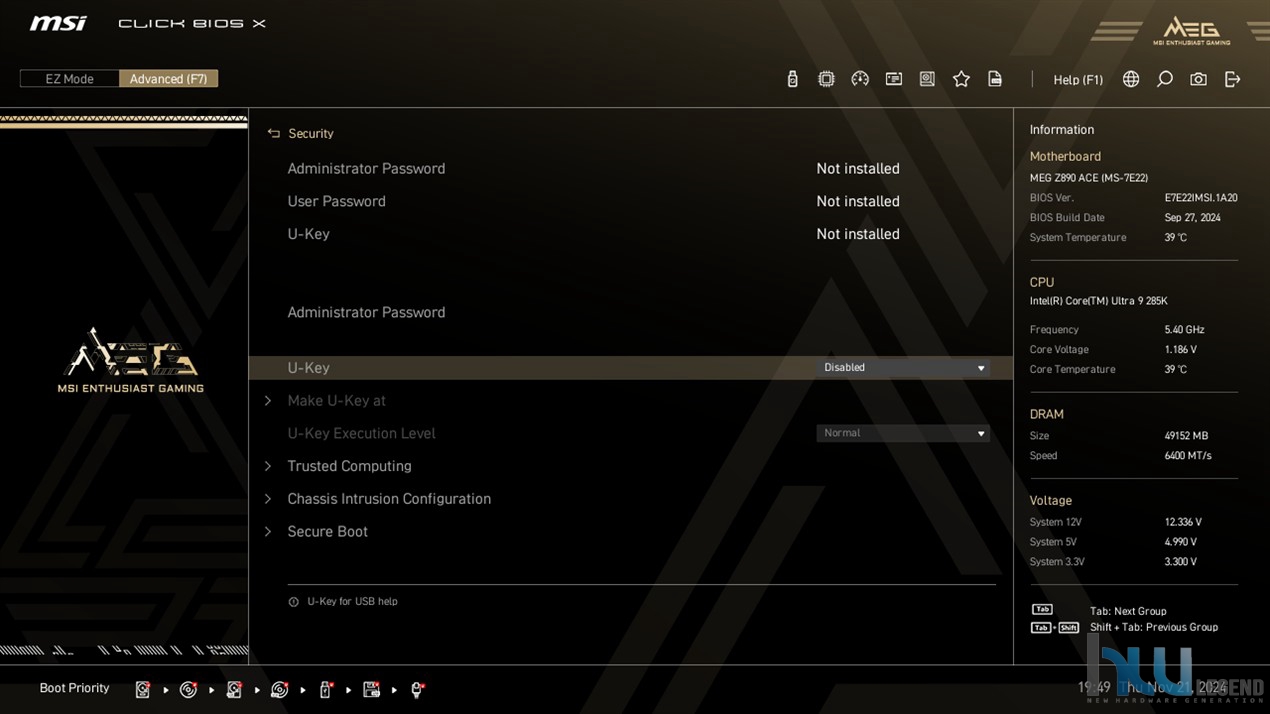Select the first hard disk boot device icon
This screenshot has width=1270, height=714.
coord(143,689)
